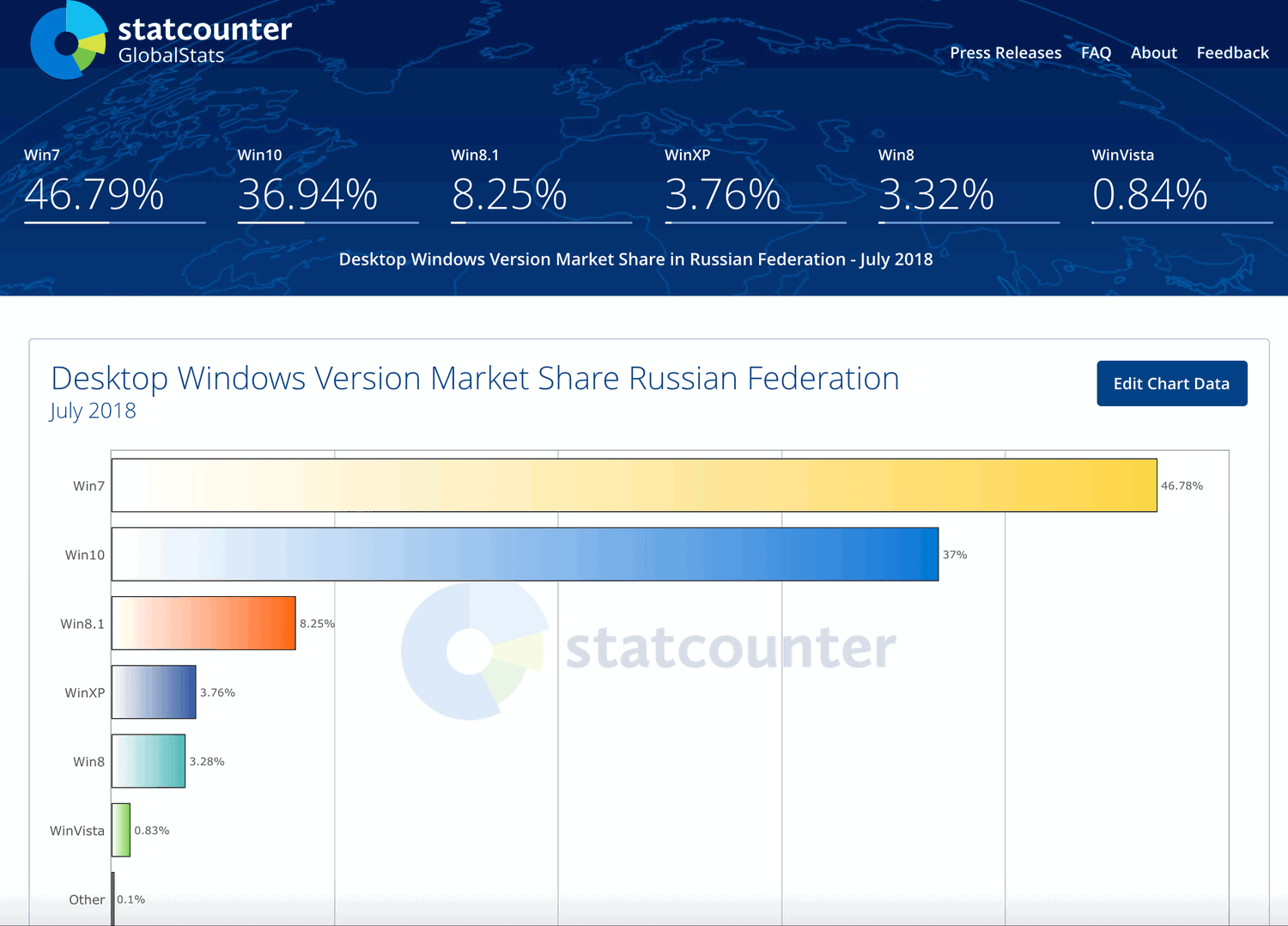The image size is (1288, 926).
Task: Click the WinXP axis label
Action: [x=85, y=692]
